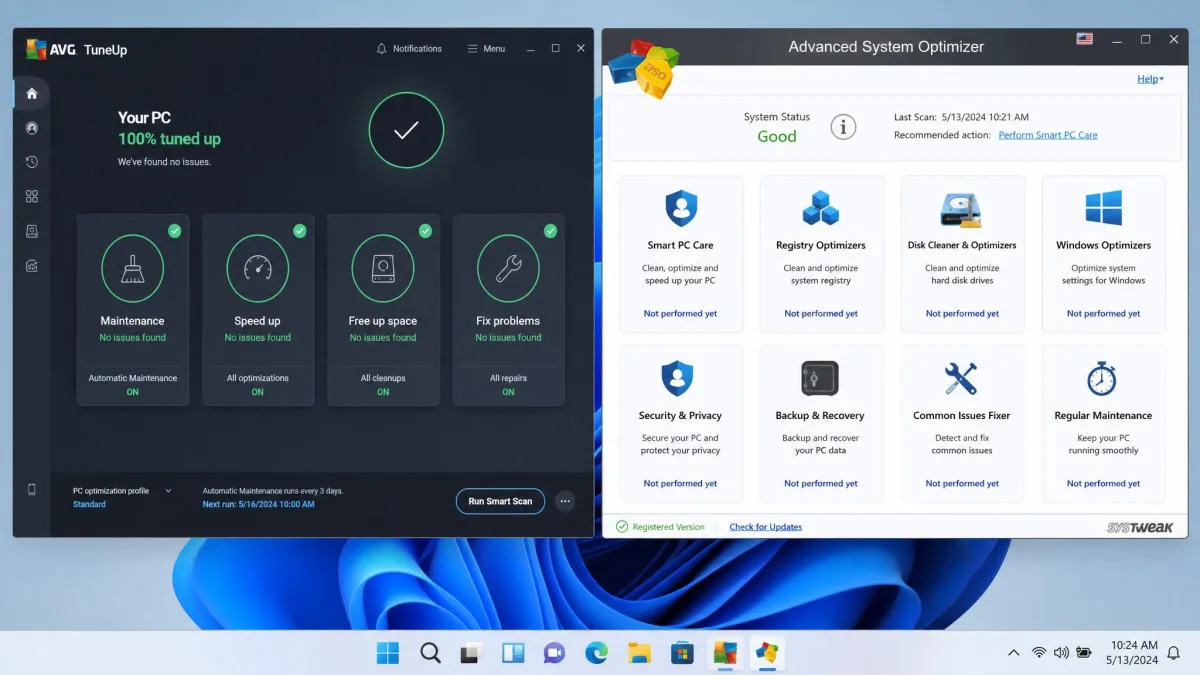Click the Regular Maintenance stopwatch icon

[x=1102, y=379]
